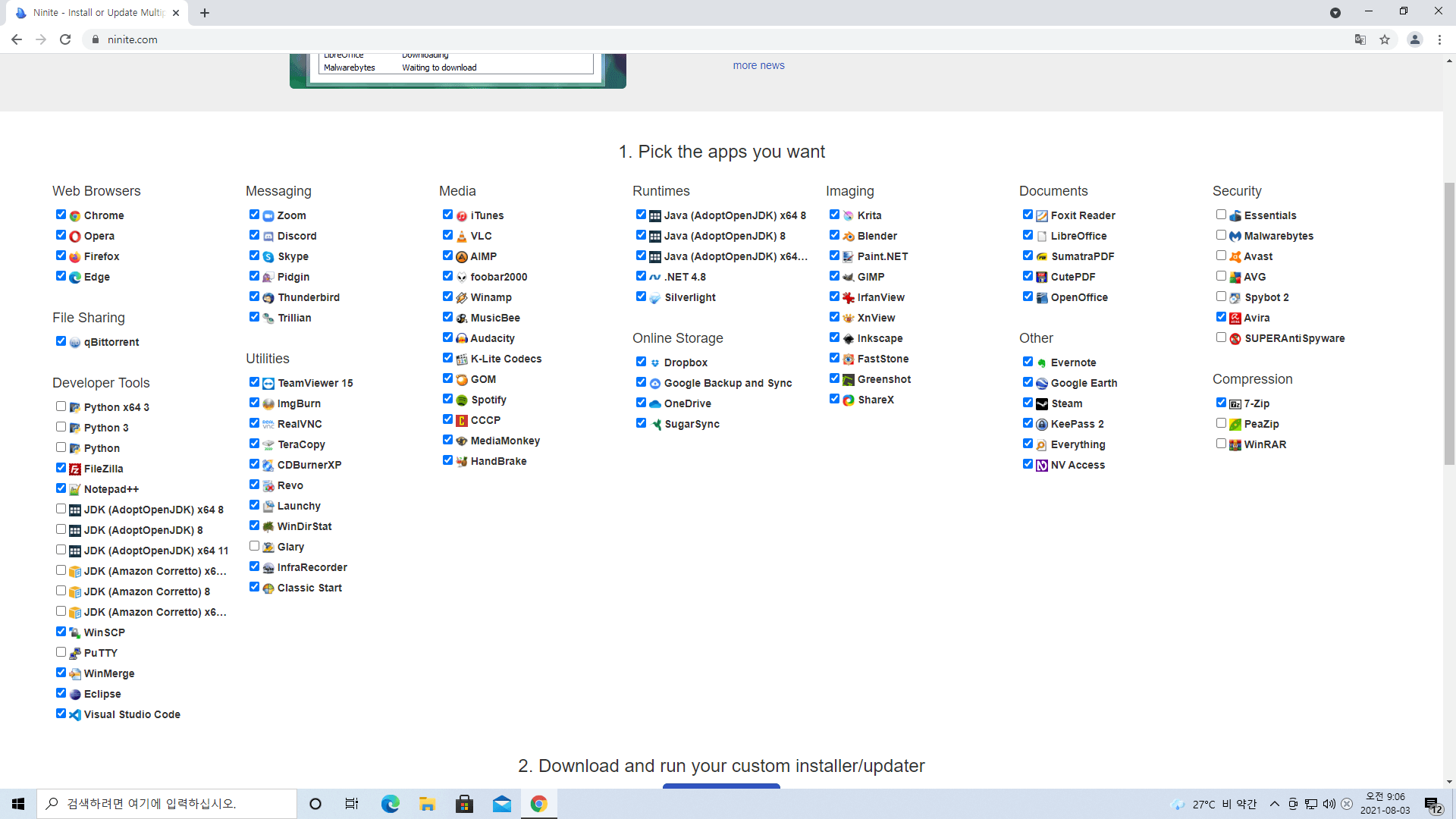Click the Foxit Reader icon under Documents

coord(1042,216)
